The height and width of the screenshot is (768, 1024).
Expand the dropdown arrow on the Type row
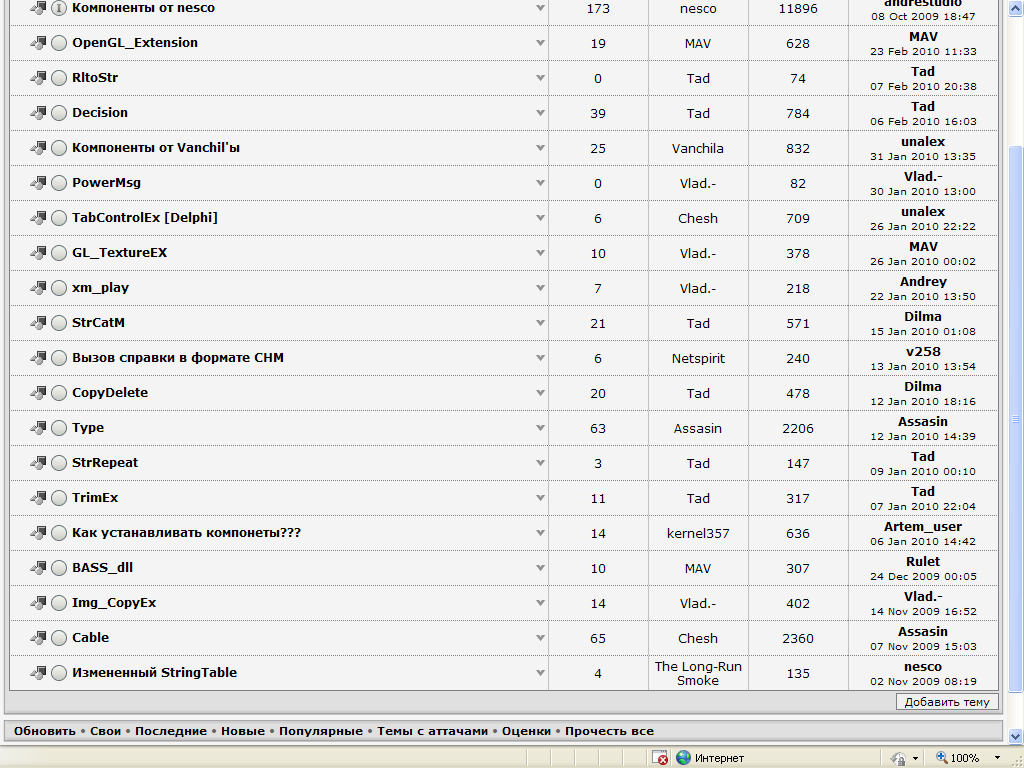(x=540, y=428)
